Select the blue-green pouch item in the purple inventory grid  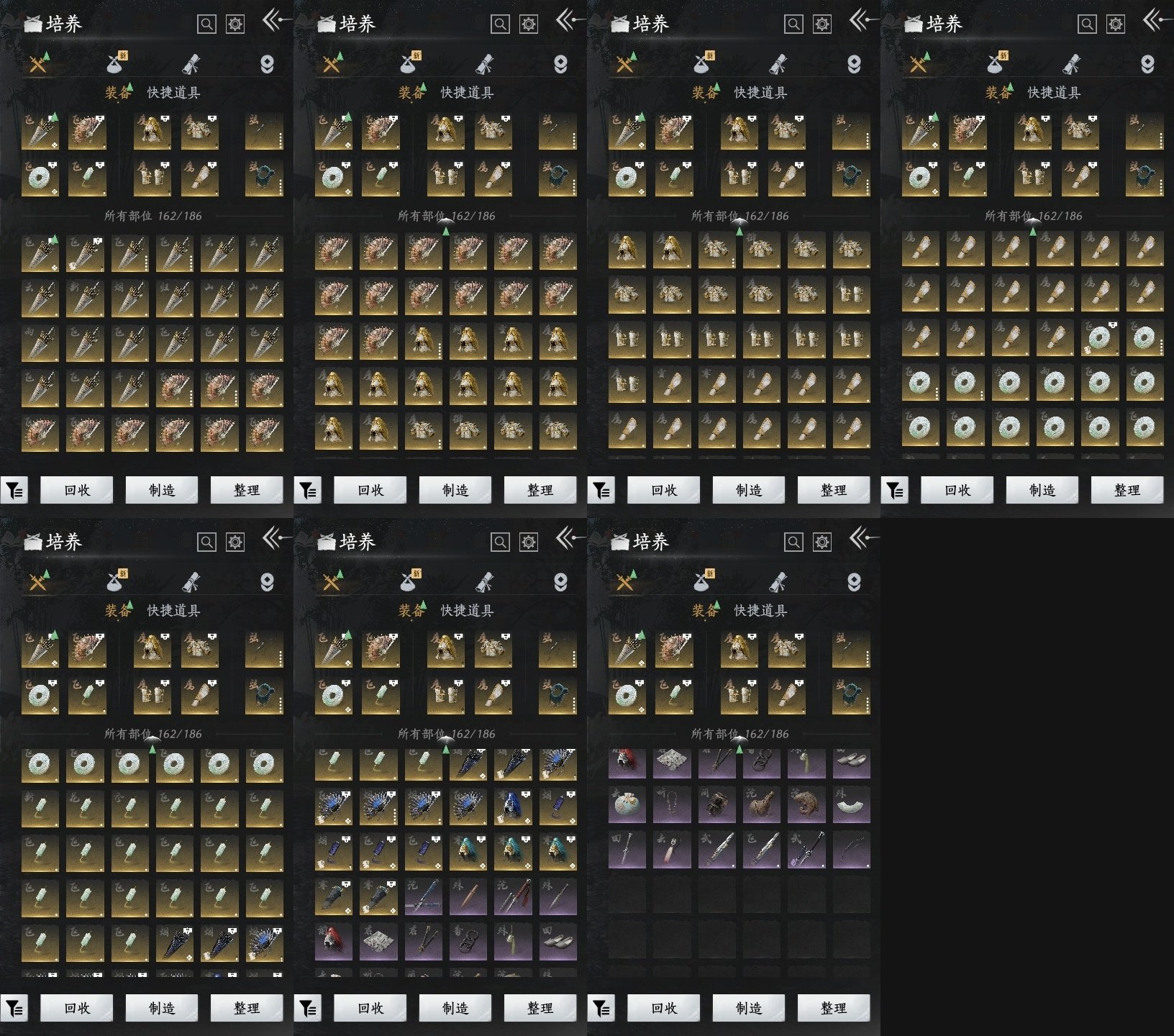pyautogui.click(x=627, y=804)
